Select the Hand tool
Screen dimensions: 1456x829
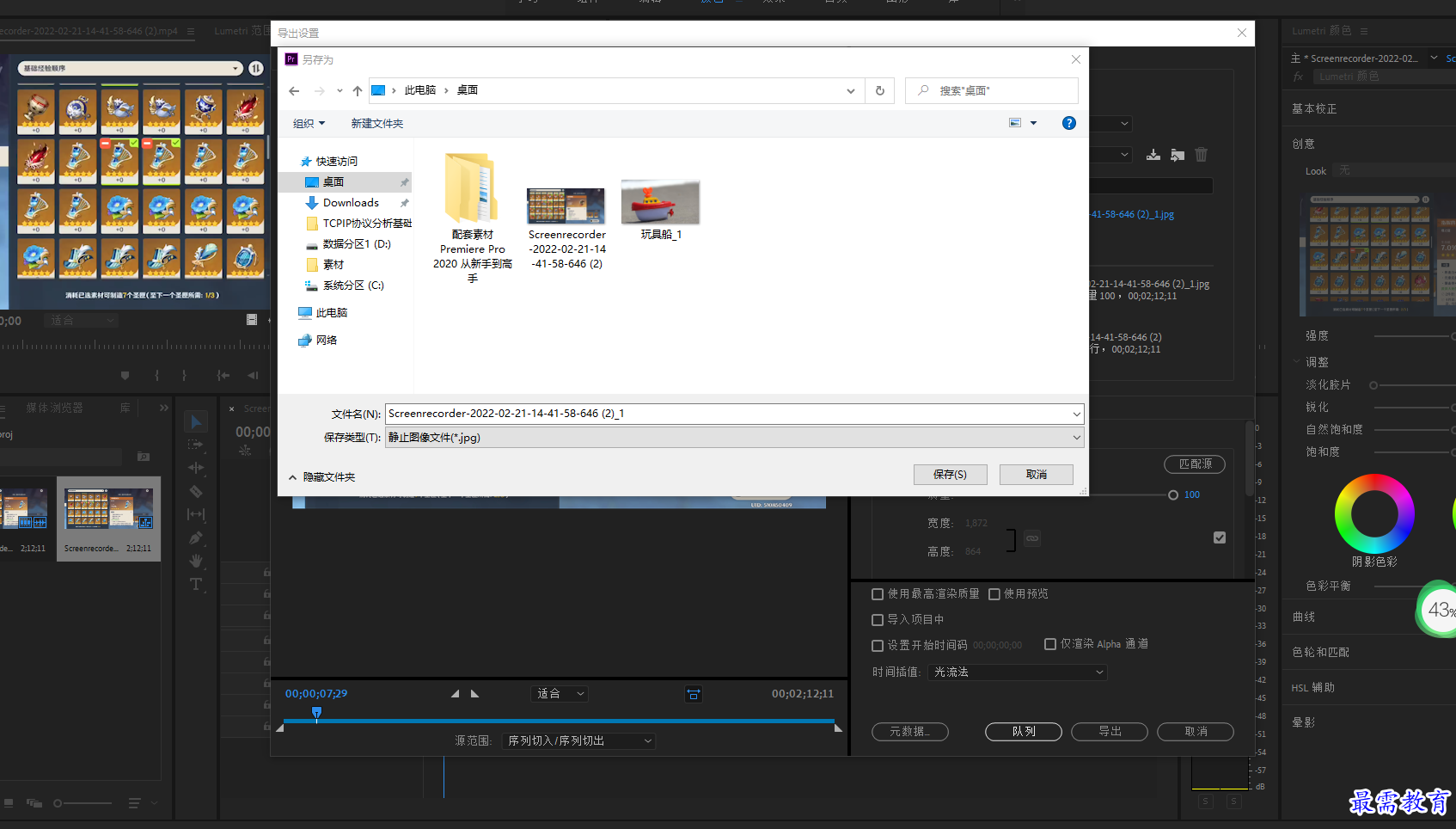196,561
